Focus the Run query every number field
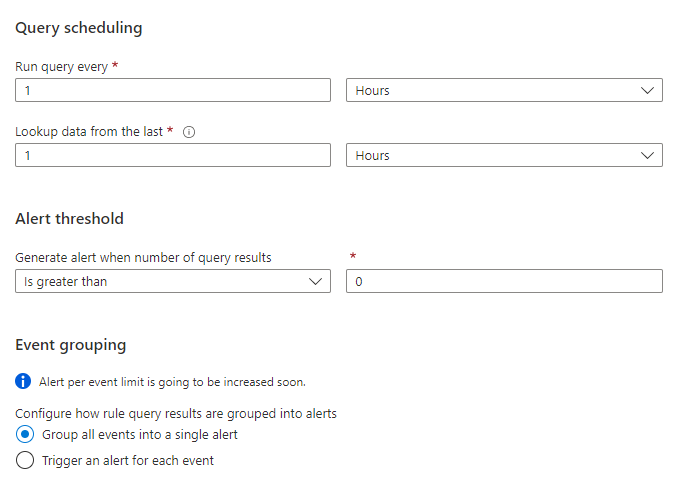676x481 pixels. click(x=173, y=91)
